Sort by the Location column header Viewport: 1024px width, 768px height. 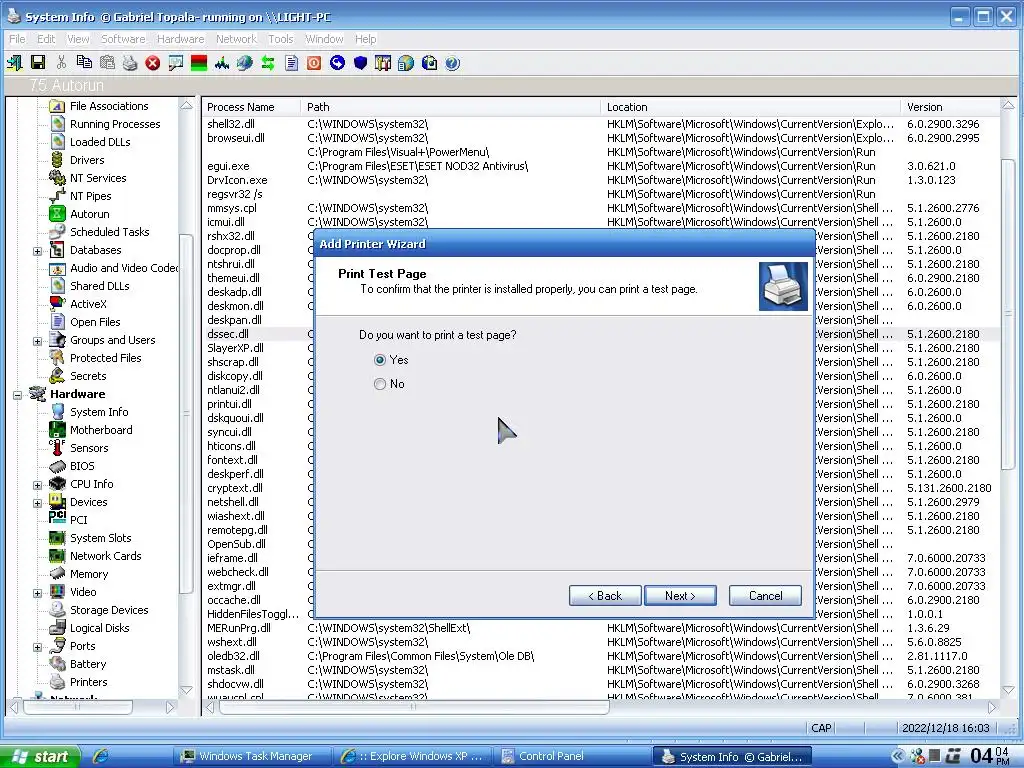(x=750, y=107)
